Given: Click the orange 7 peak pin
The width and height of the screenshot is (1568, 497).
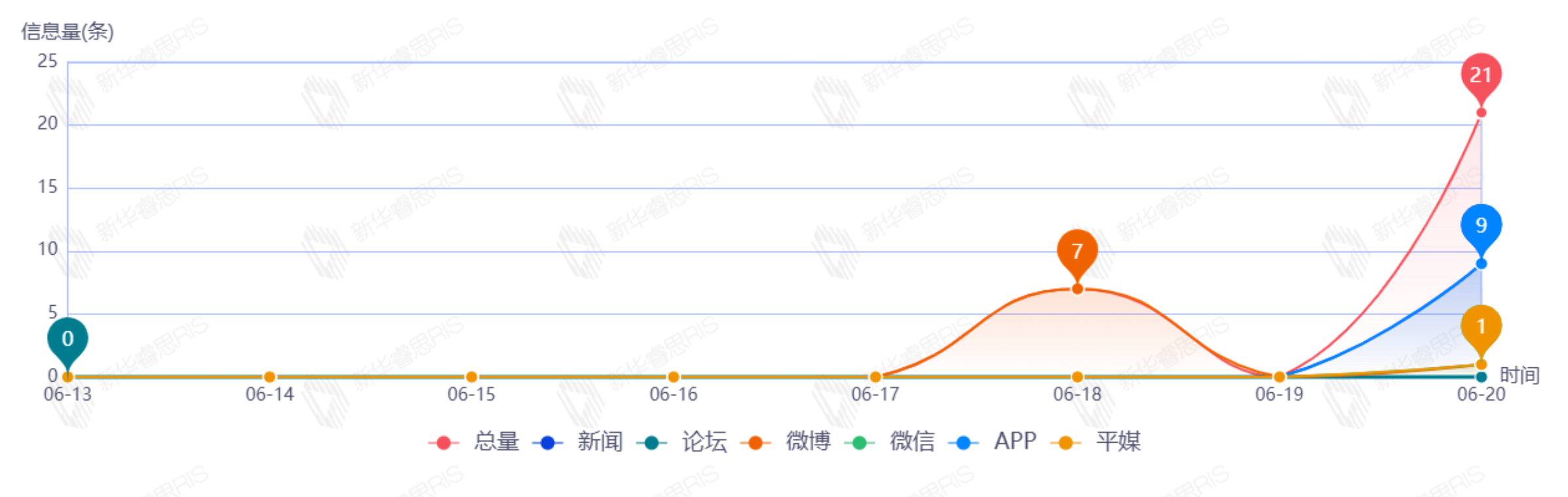Looking at the screenshot, I should tap(1077, 251).
